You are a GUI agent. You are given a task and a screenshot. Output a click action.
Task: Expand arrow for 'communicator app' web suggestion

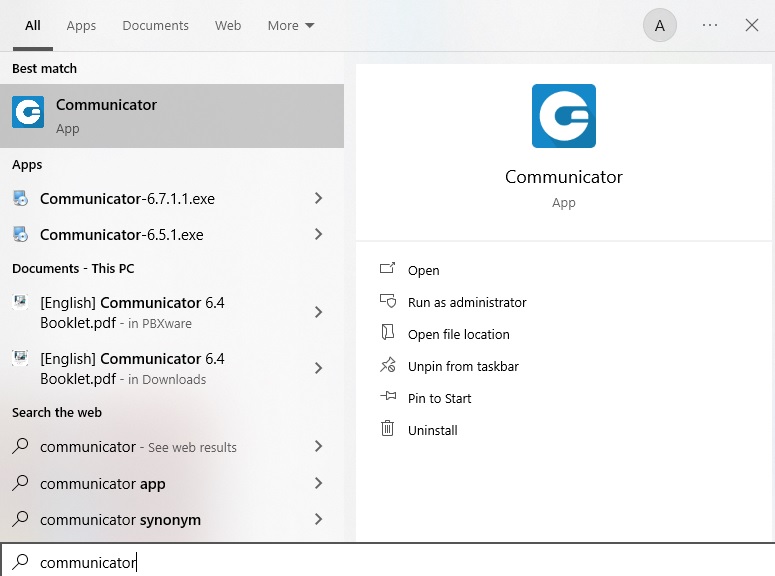[319, 484]
